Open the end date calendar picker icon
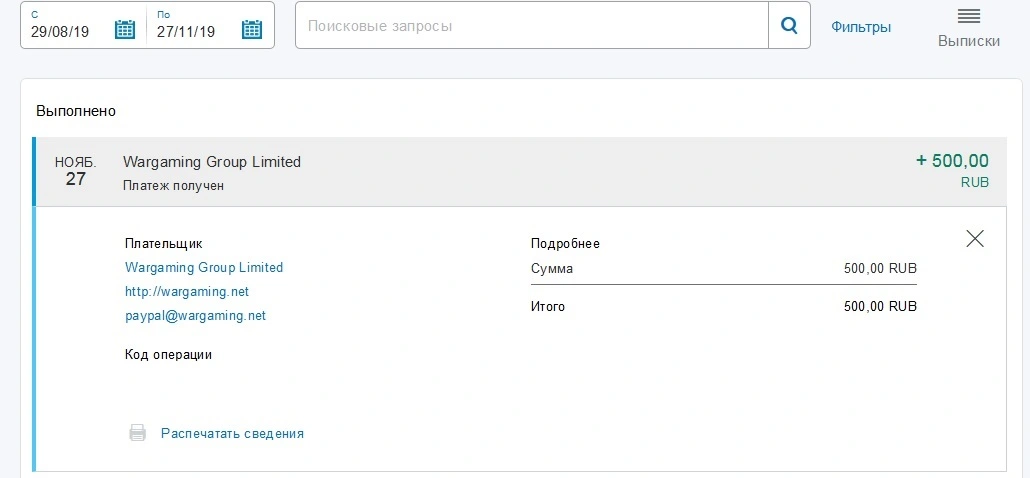The height and width of the screenshot is (478, 1030). pyautogui.click(x=252, y=30)
